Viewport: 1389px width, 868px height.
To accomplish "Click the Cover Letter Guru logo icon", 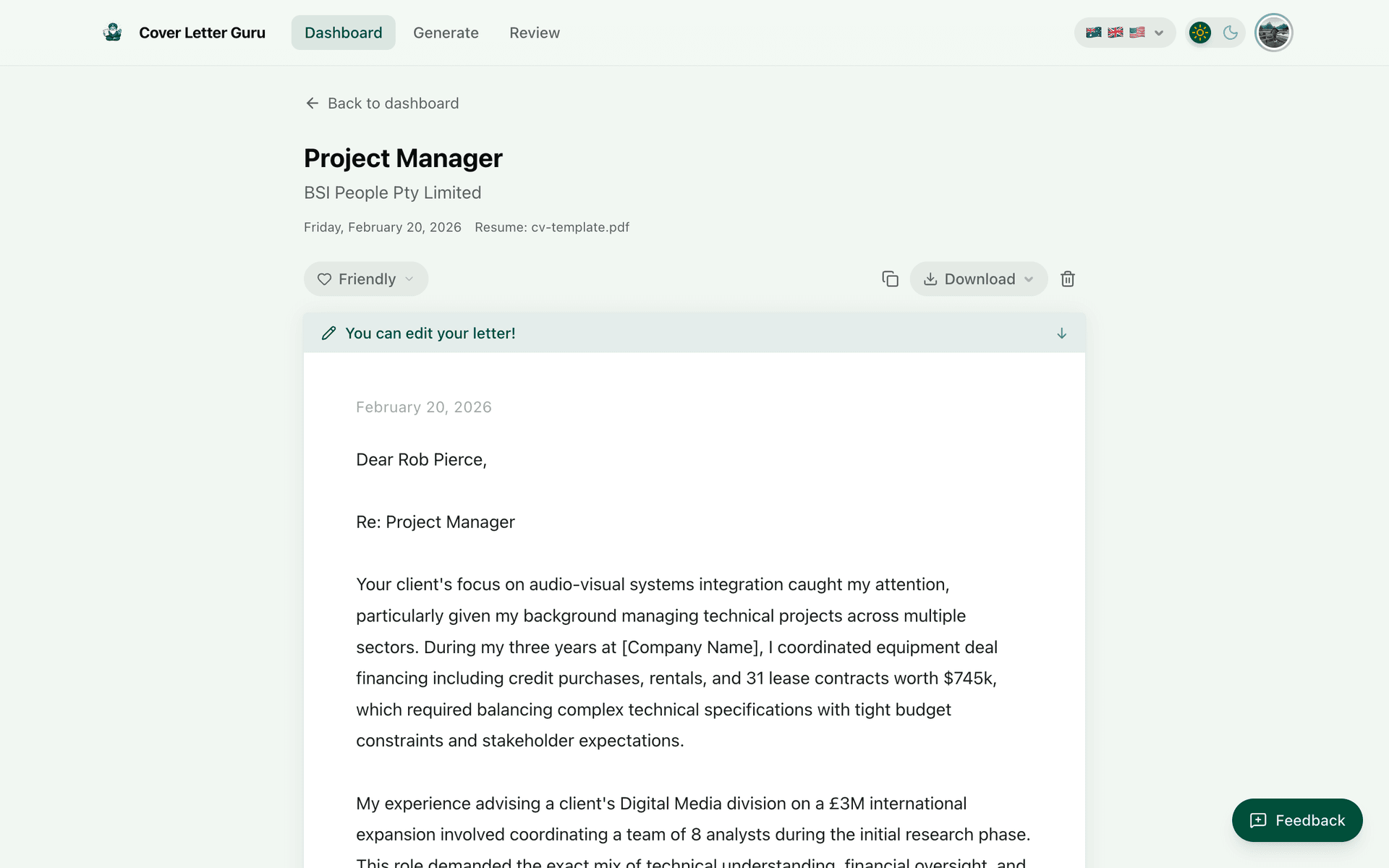I will click(x=113, y=32).
